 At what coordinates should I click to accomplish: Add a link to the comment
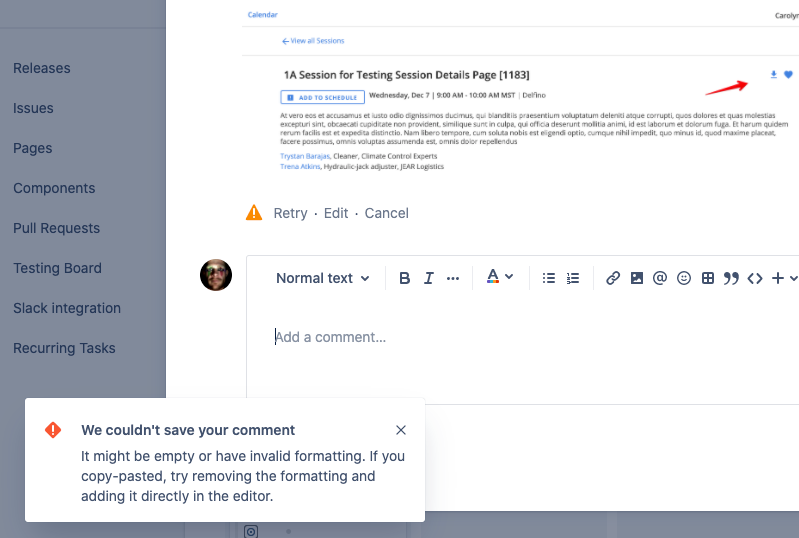(x=613, y=278)
